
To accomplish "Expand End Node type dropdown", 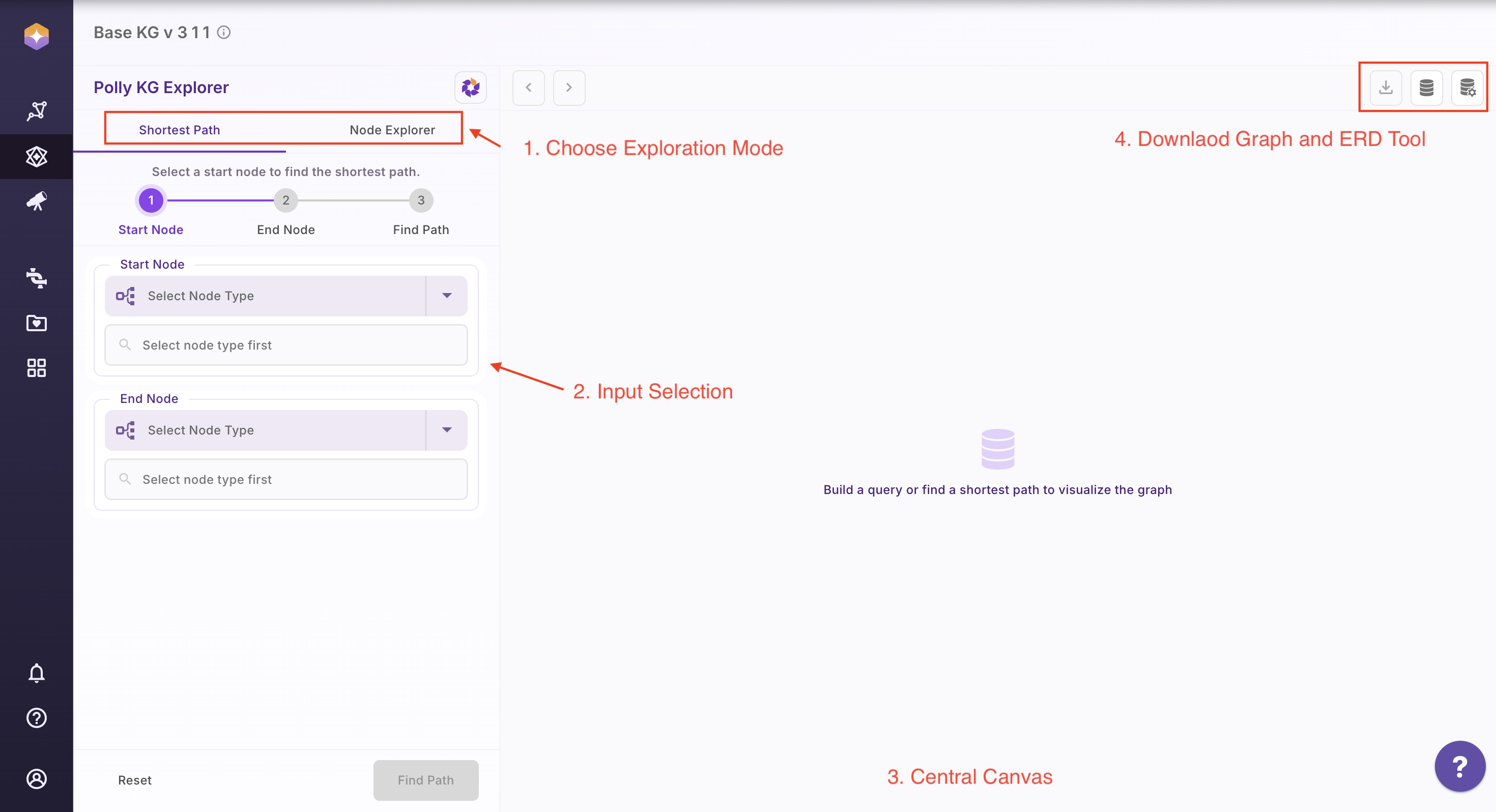I will pos(447,430).
